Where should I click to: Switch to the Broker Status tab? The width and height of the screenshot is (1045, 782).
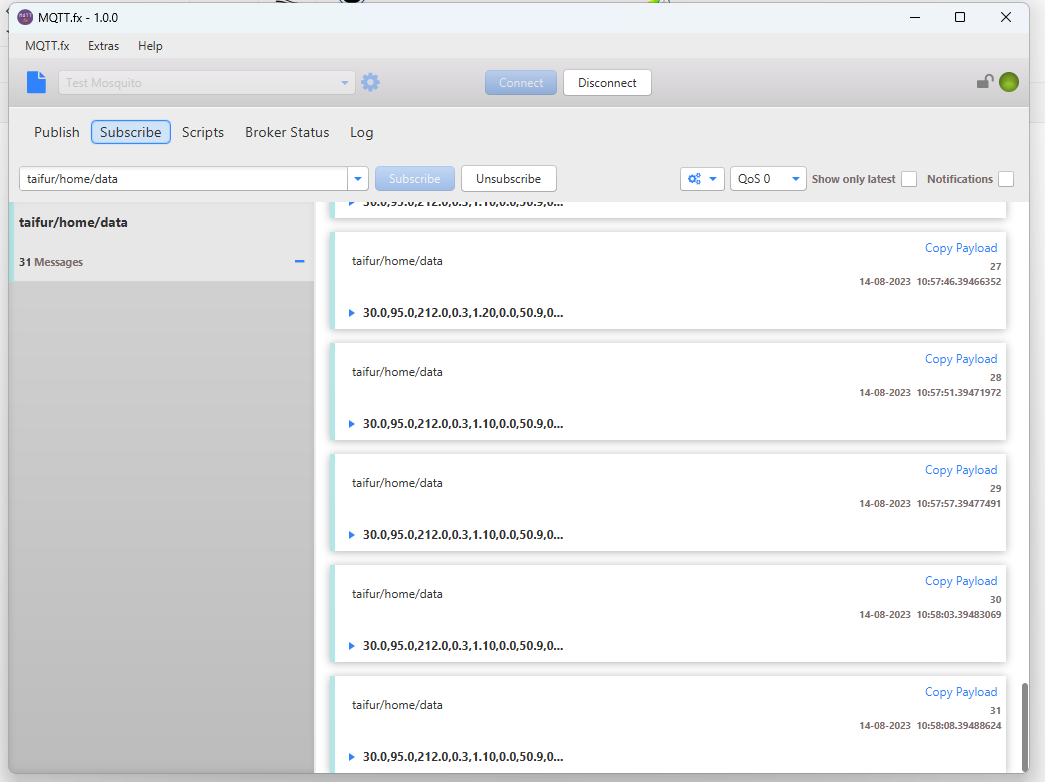pos(287,132)
